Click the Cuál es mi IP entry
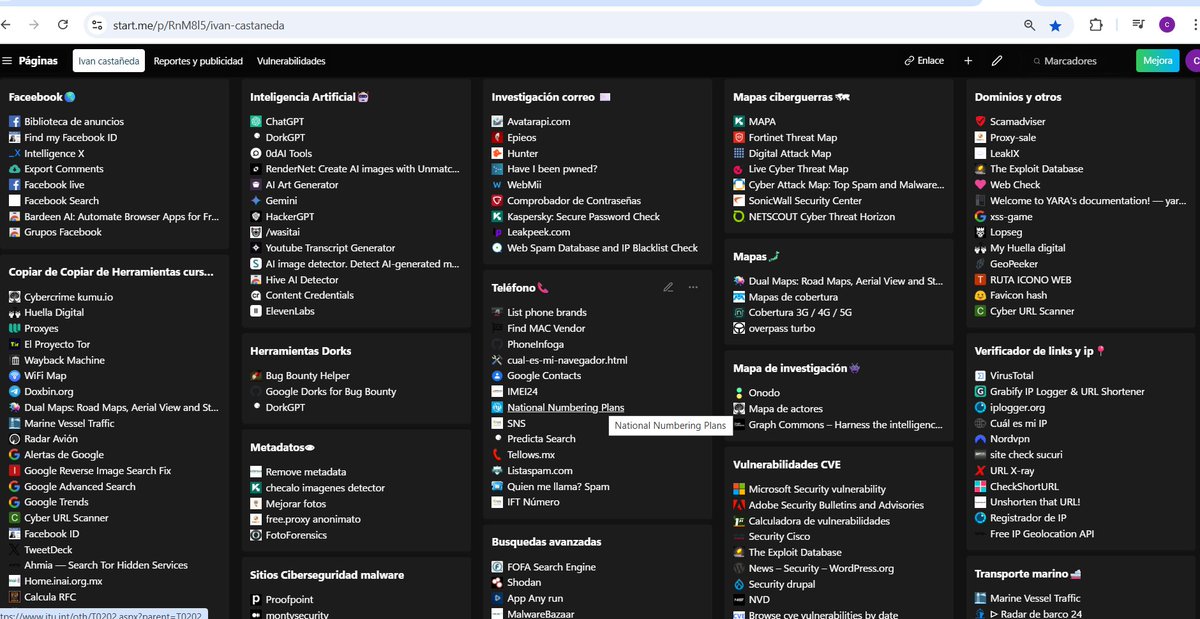This screenshot has height=619, width=1200. pyautogui.click(x=1019, y=424)
